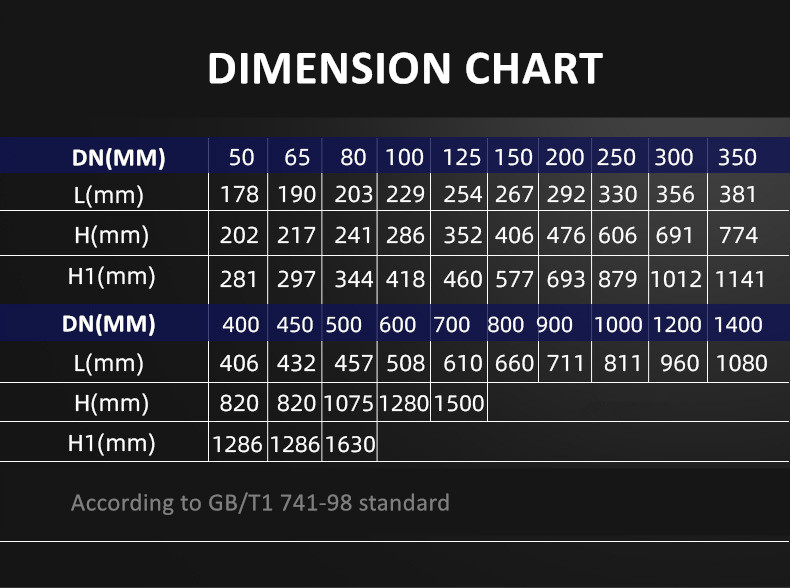Click the DIMENSION CHART title
The height and width of the screenshot is (588, 790).
tap(405, 68)
